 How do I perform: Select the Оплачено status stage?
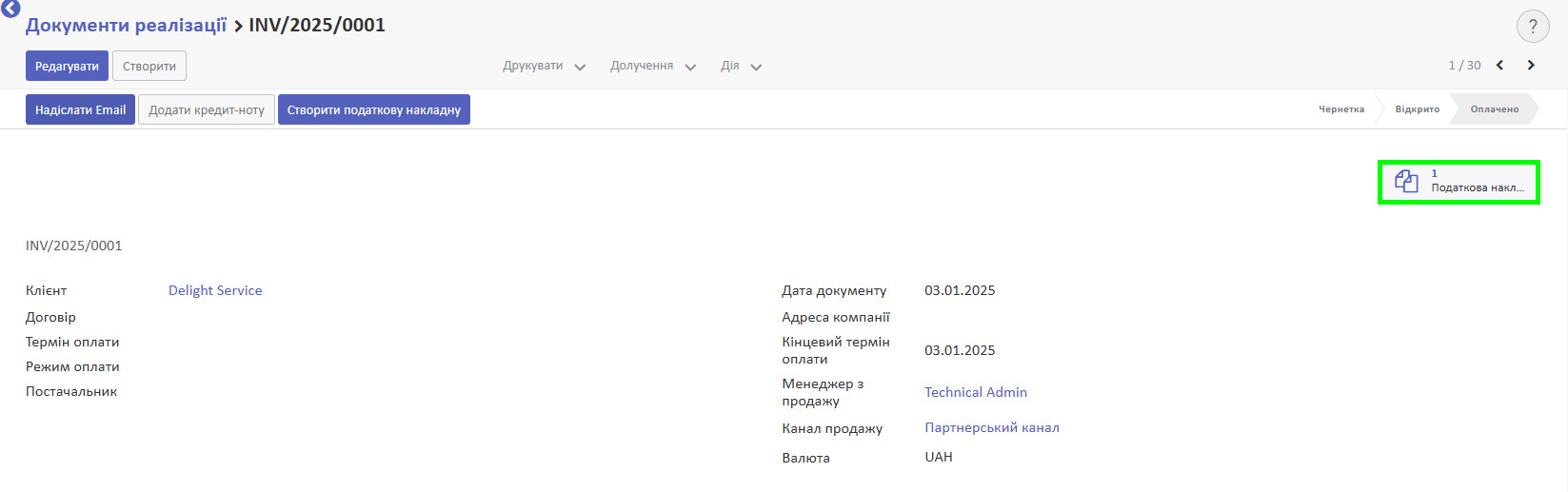[x=1494, y=109]
